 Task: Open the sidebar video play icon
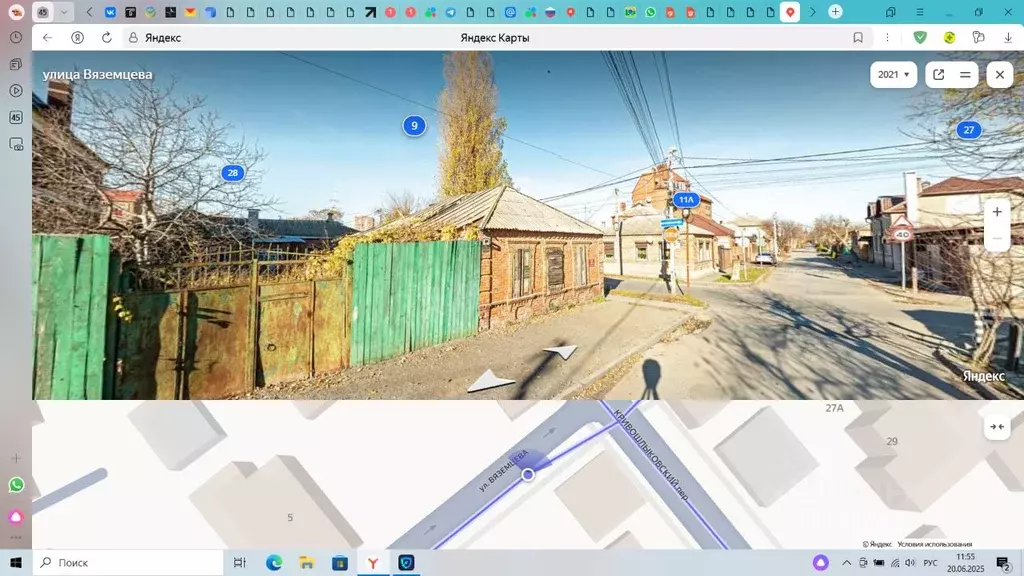pos(16,91)
